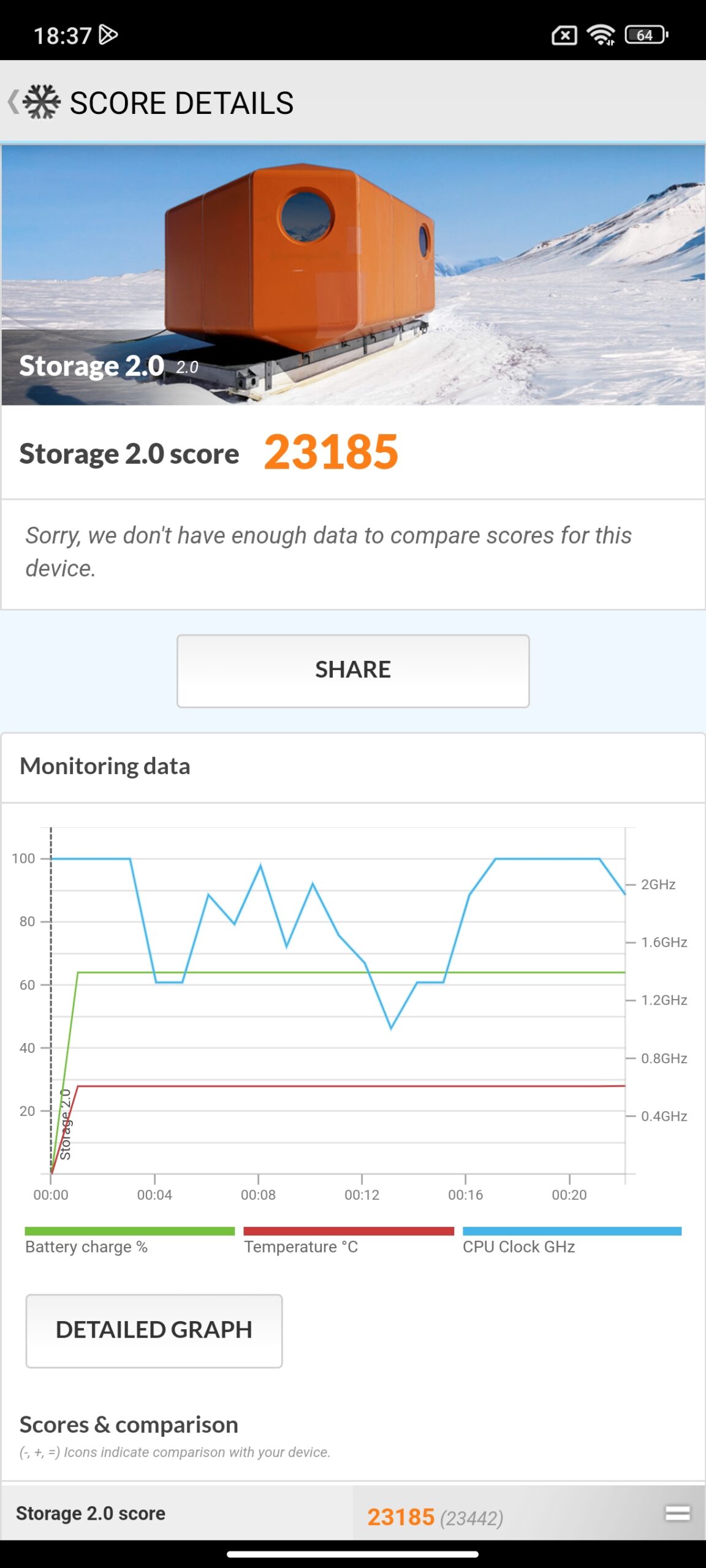The image size is (706, 1568).
Task: Open the DETAILED GRAPH view
Action: [x=154, y=1330]
